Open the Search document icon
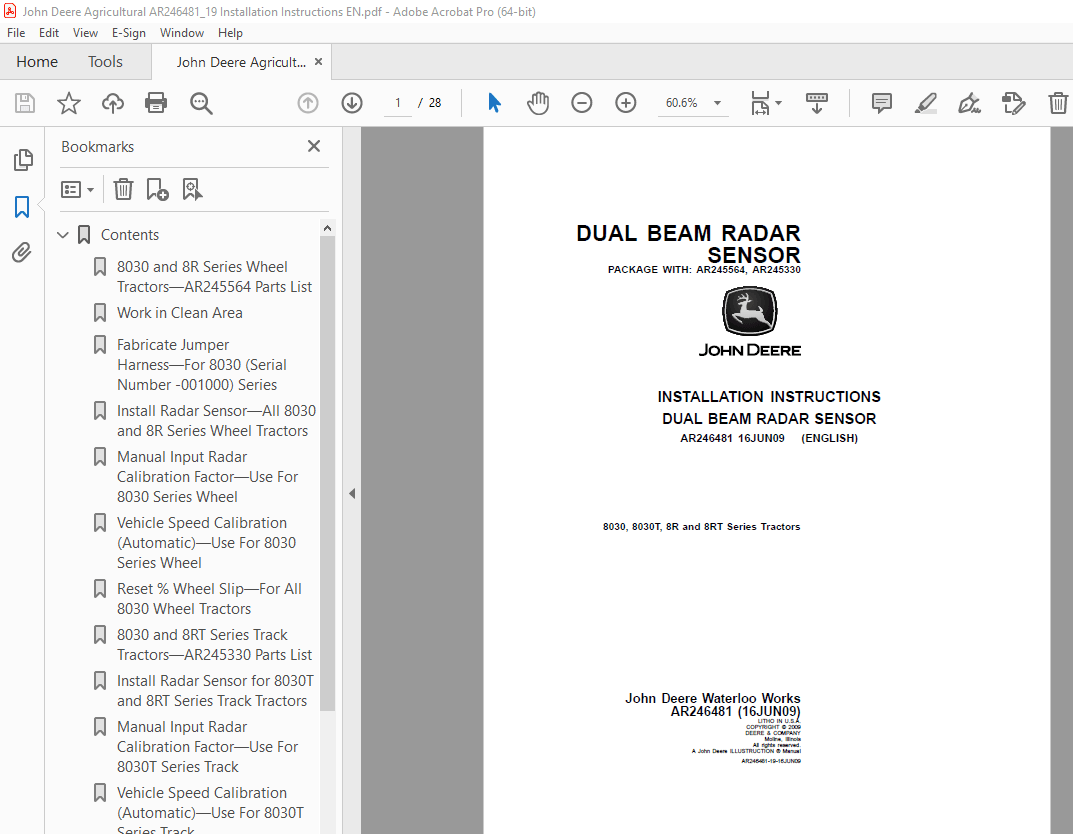 pos(200,102)
